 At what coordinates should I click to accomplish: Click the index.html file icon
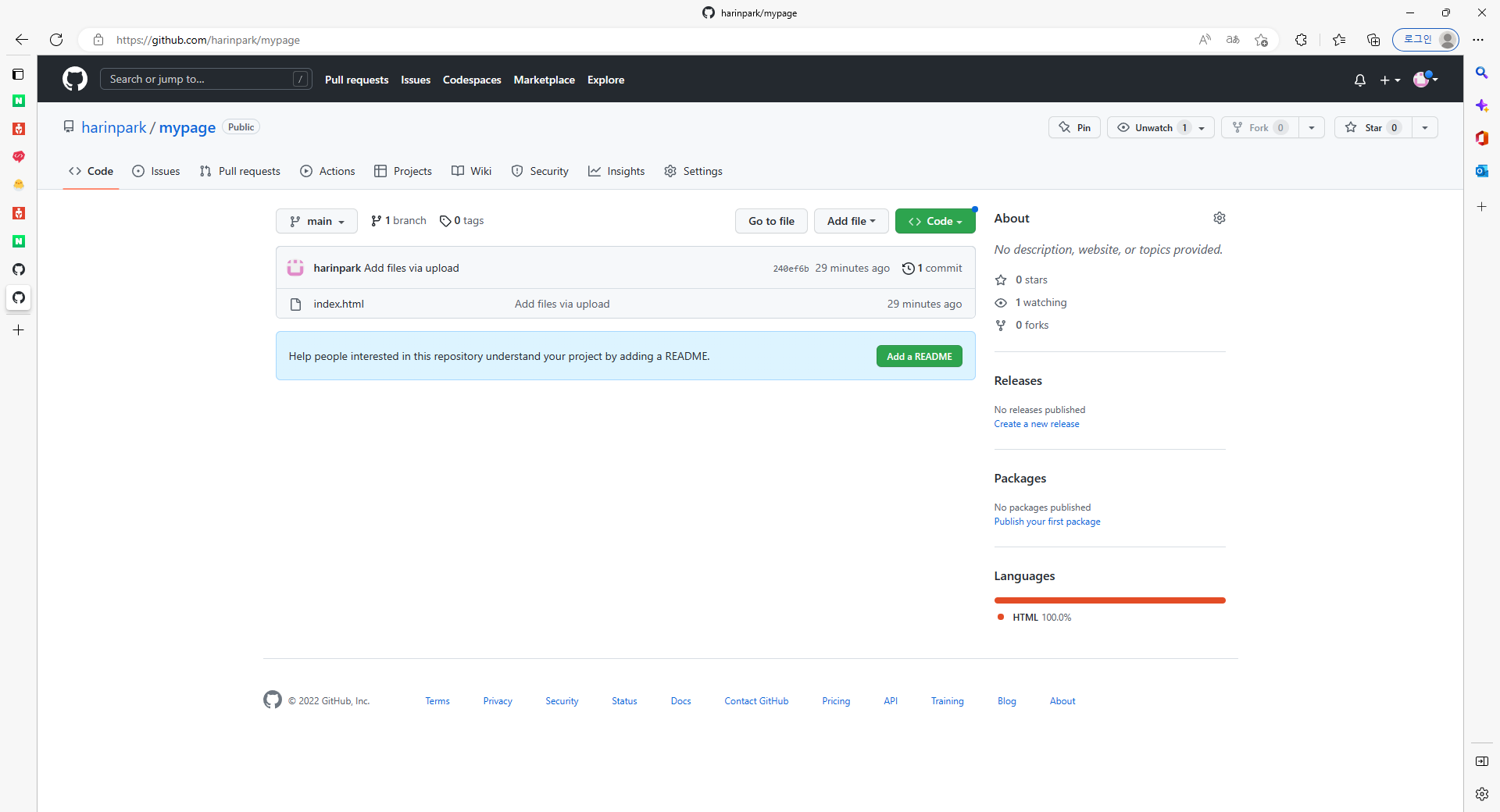295,304
